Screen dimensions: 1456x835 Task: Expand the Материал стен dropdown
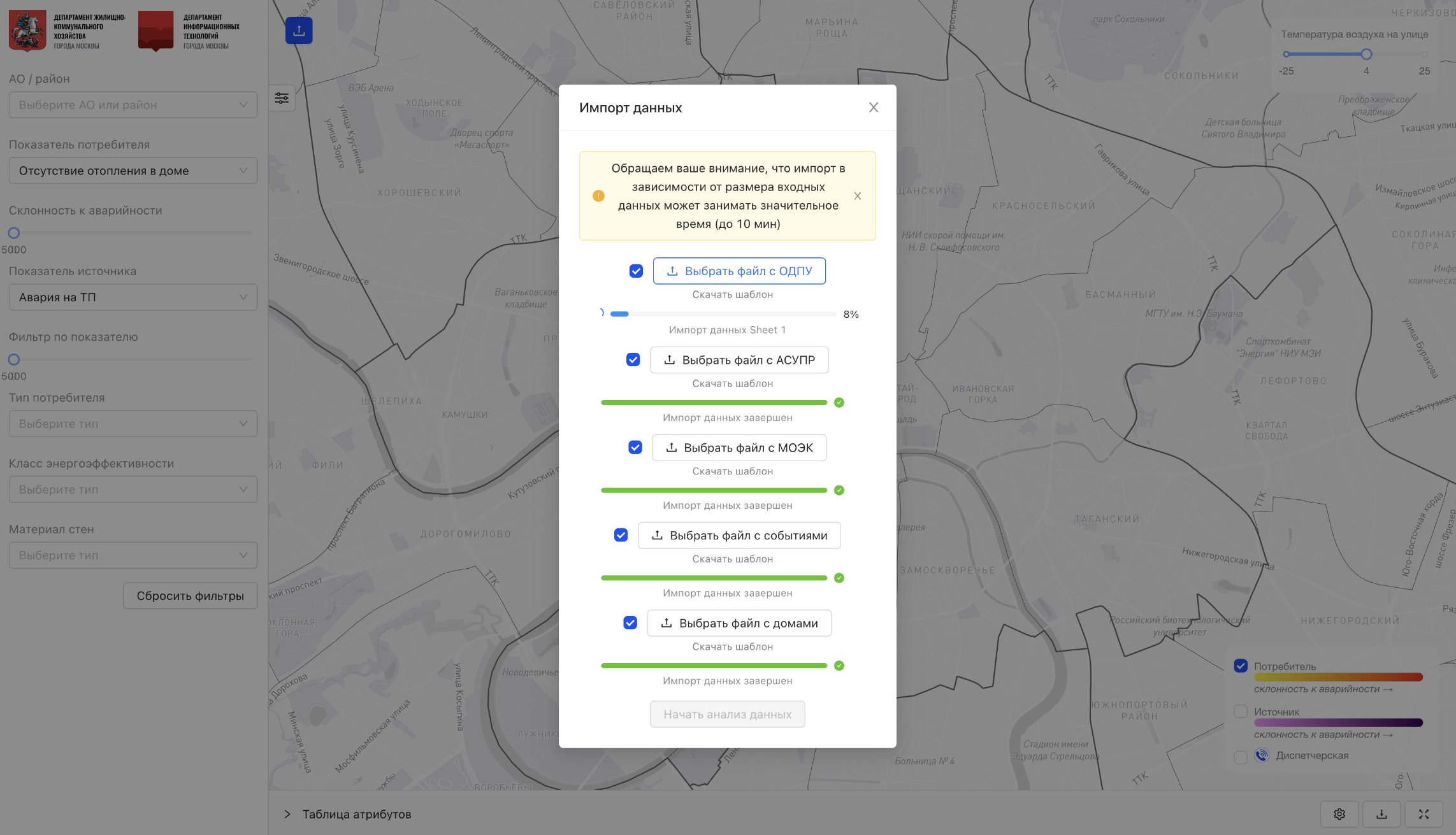tap(133, 555)
